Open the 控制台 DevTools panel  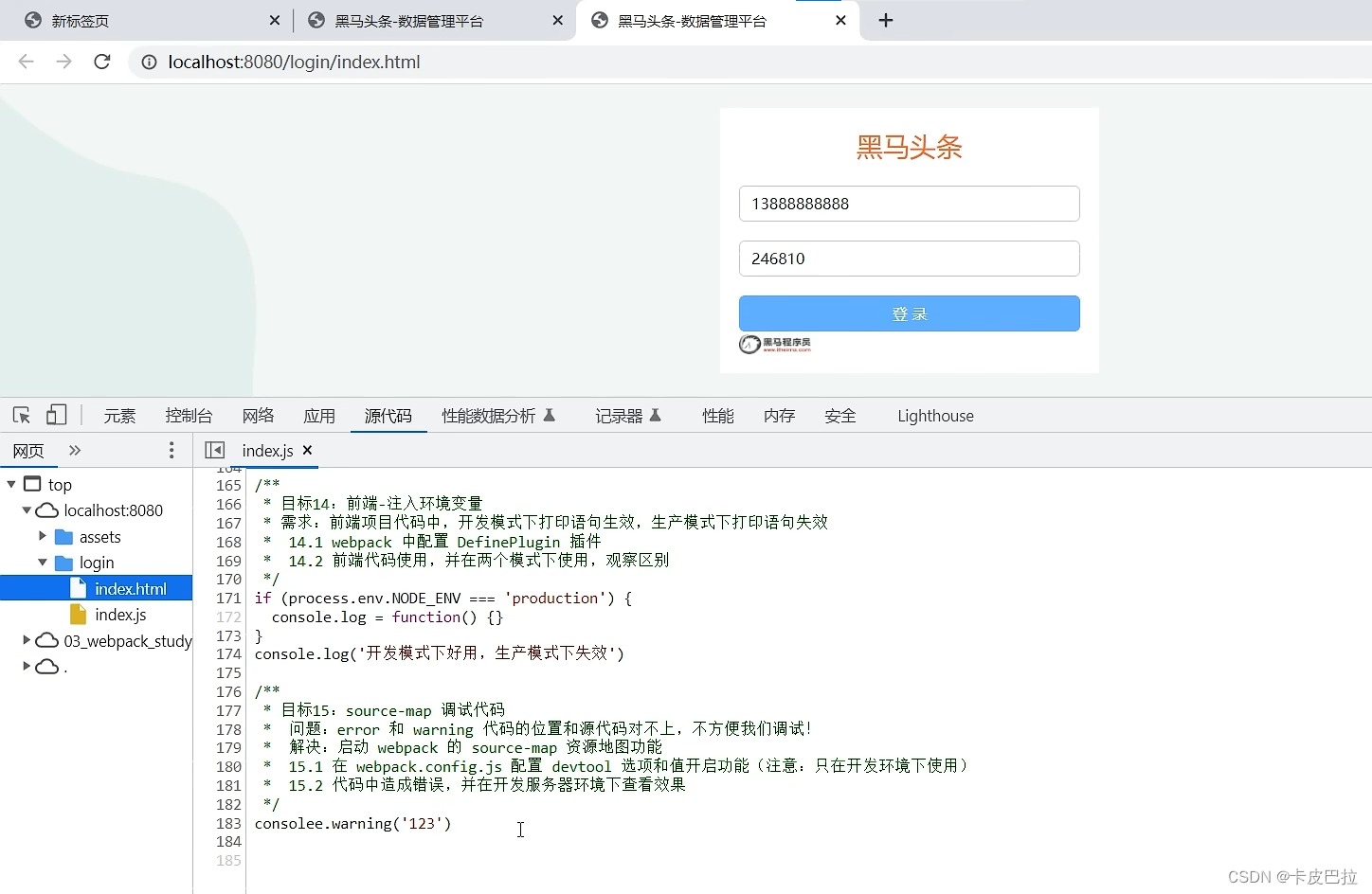click(189, 415)
